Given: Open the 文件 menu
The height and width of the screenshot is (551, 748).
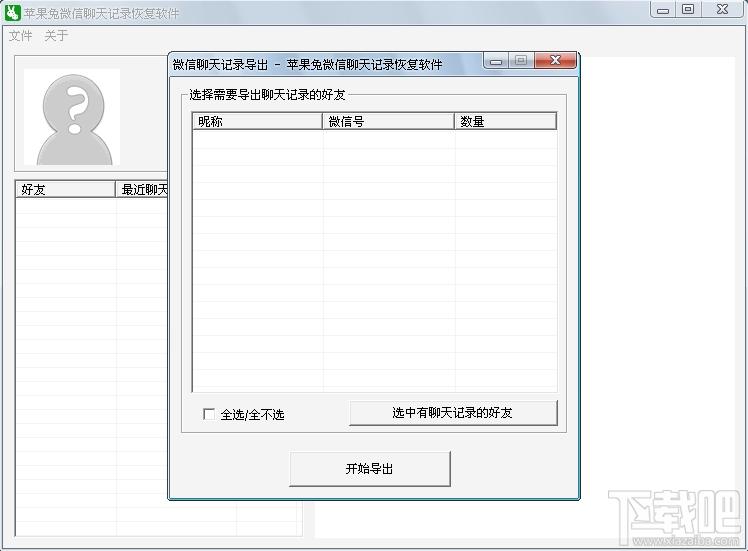Looking at the screenshot, I should [21, 36].
